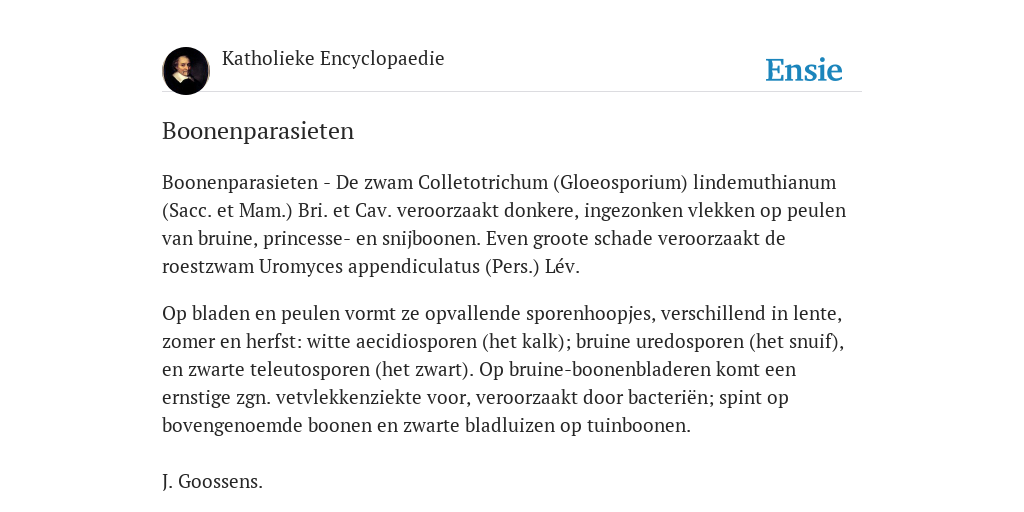Click Uromyces appendiculatus in the text

pos(370,267)
